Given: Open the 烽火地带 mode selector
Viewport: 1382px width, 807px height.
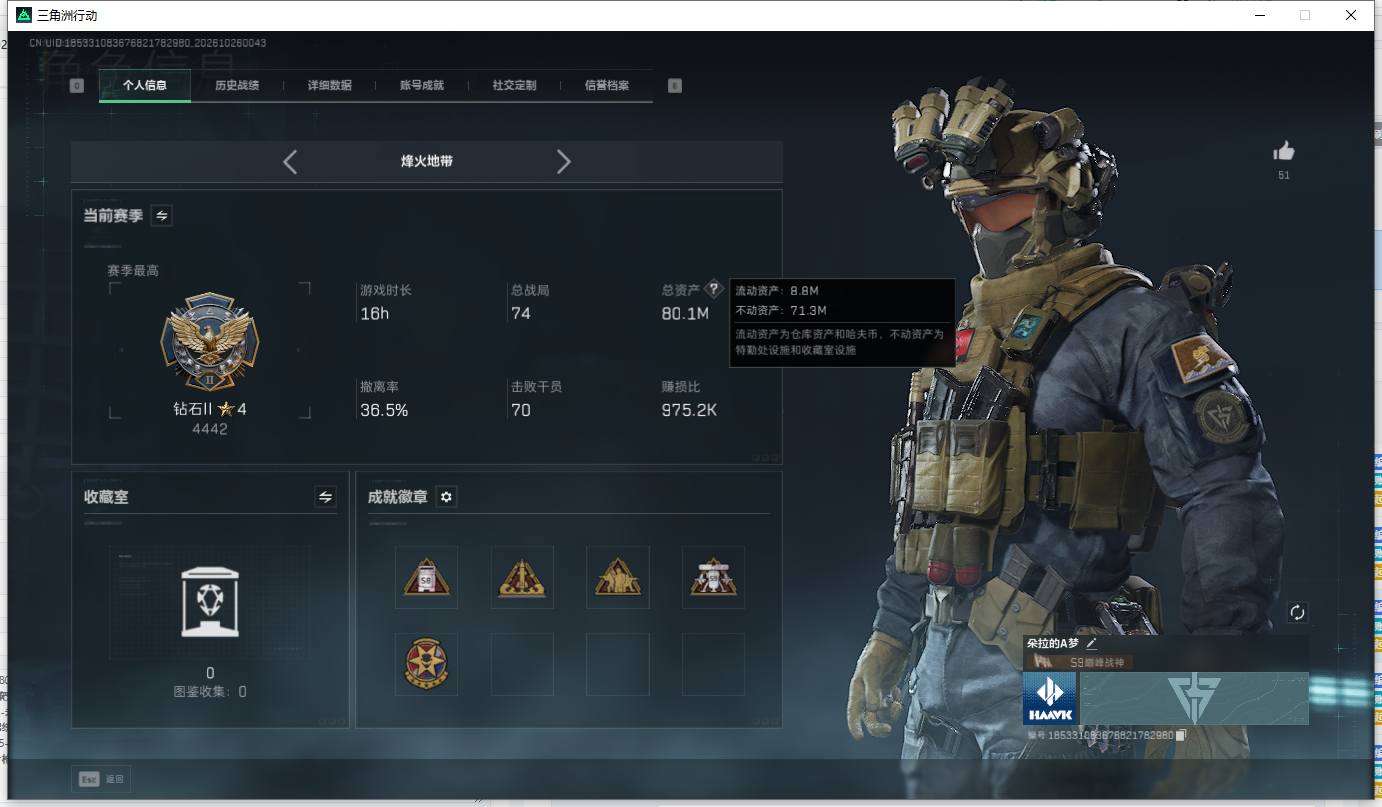Looking at the screenshot, I should 427,161.
